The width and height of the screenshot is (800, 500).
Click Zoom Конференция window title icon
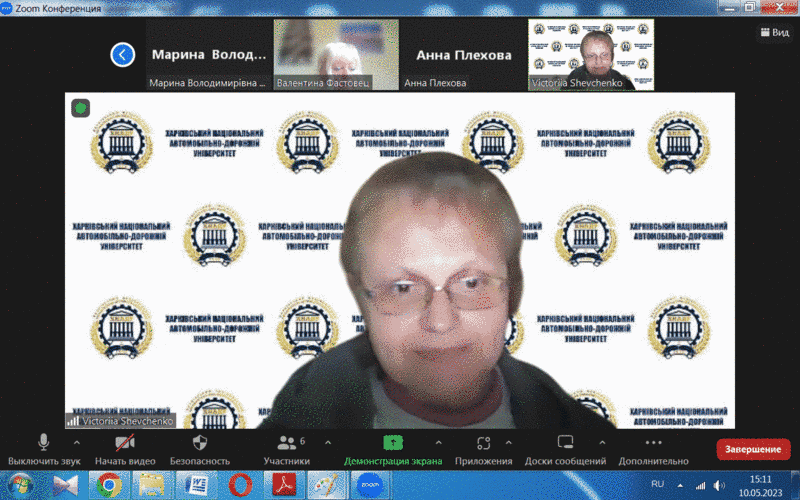(x=7, y=8)
